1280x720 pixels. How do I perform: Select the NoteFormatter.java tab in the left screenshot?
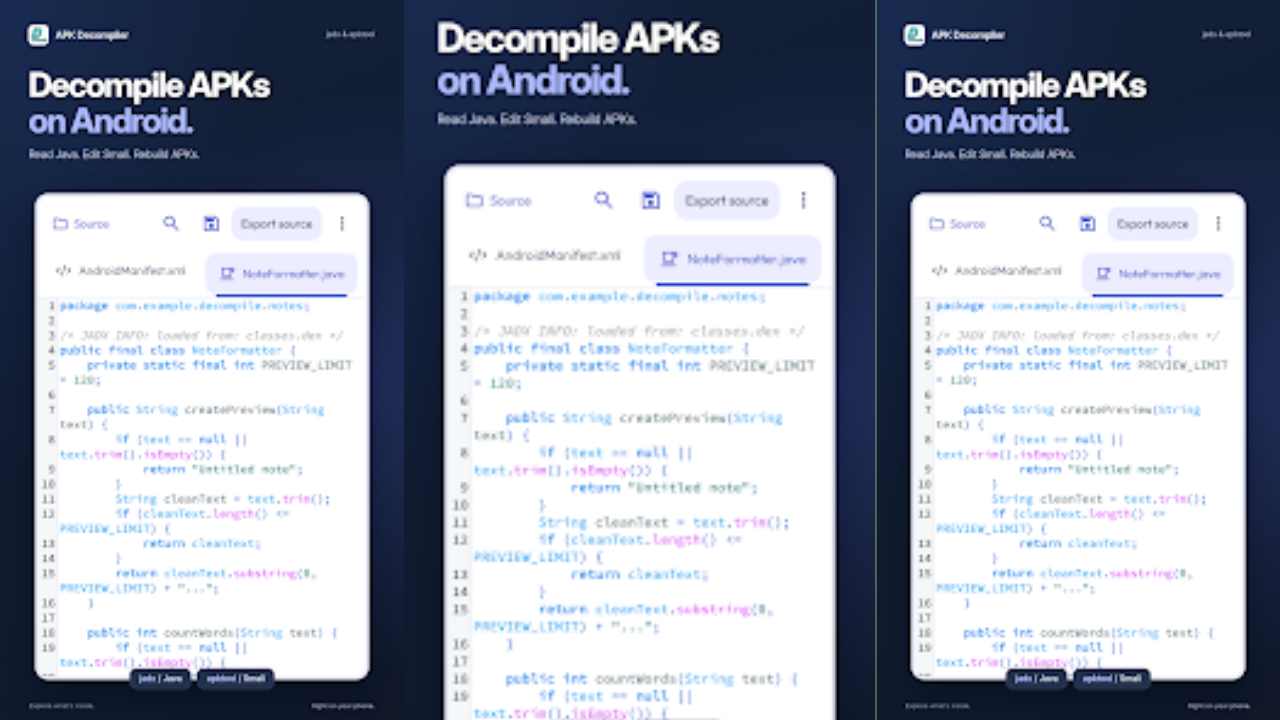(281, 274)
